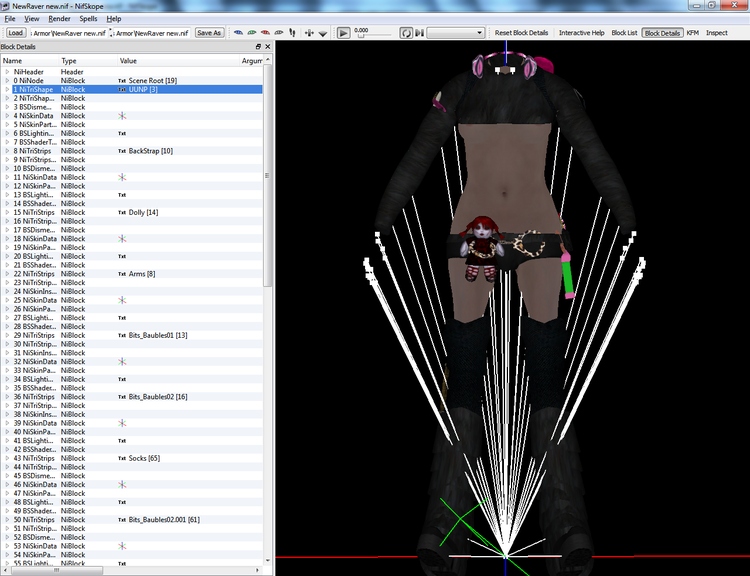Click the Save As button

[209, 33]
